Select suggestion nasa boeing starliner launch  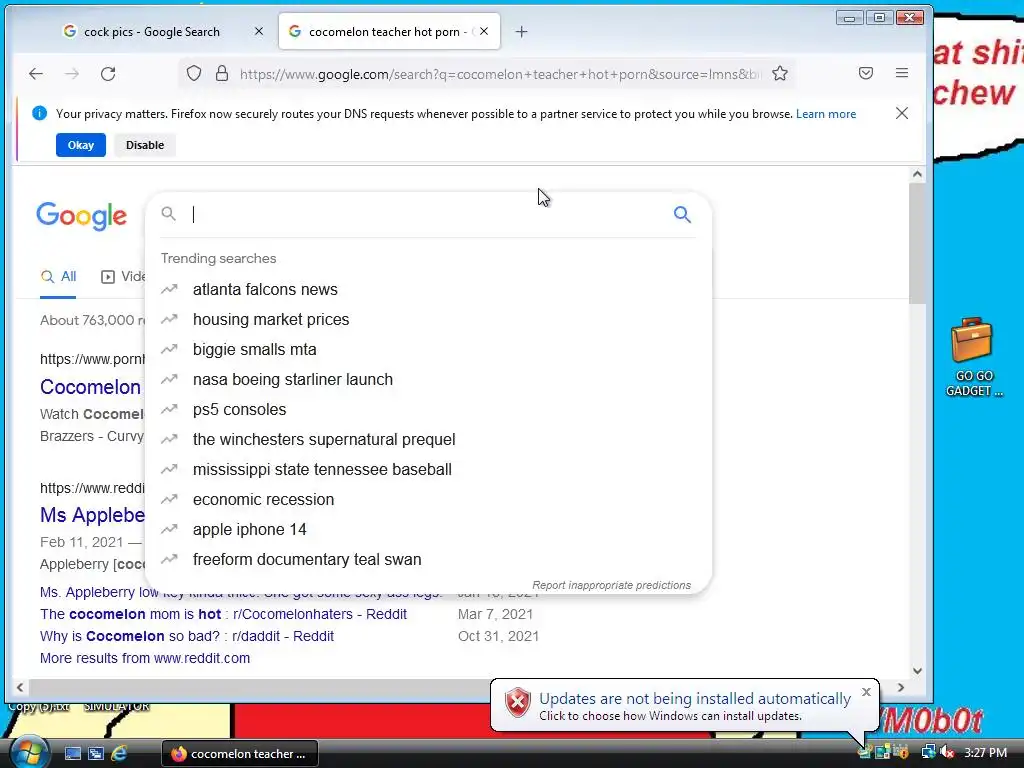click(428, 379)
